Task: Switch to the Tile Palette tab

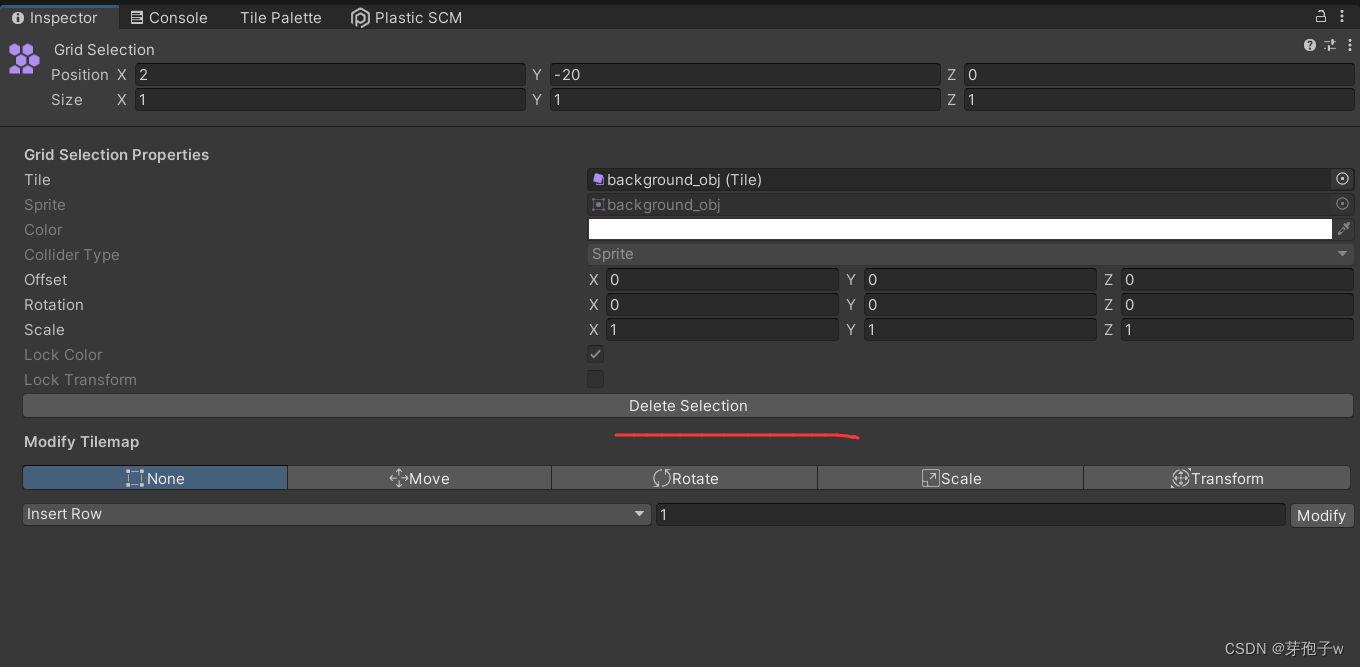Action: coord(280,17)
